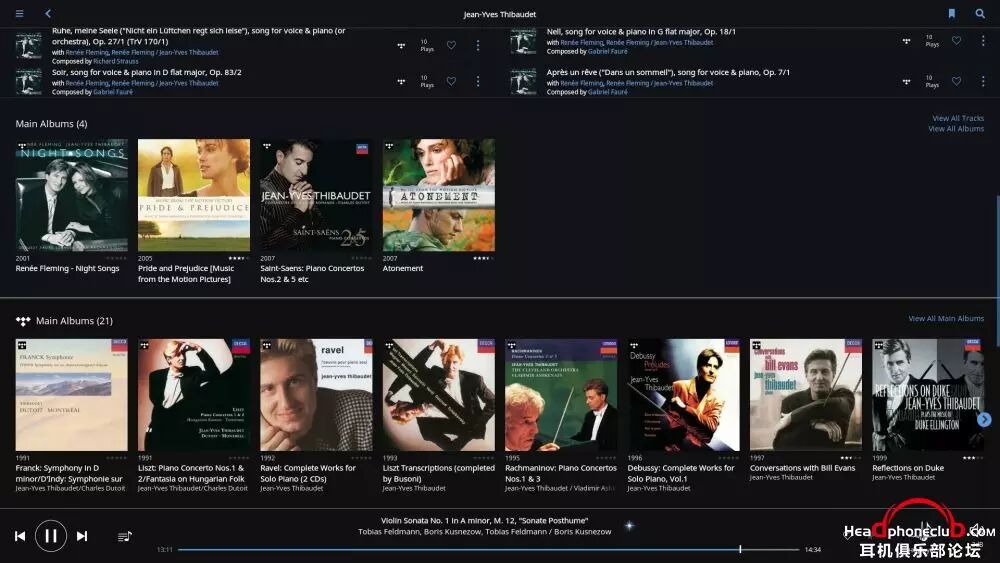Click the playback seek bar
This screenshot has height=563, width=1000.
(x=488, y=549)
